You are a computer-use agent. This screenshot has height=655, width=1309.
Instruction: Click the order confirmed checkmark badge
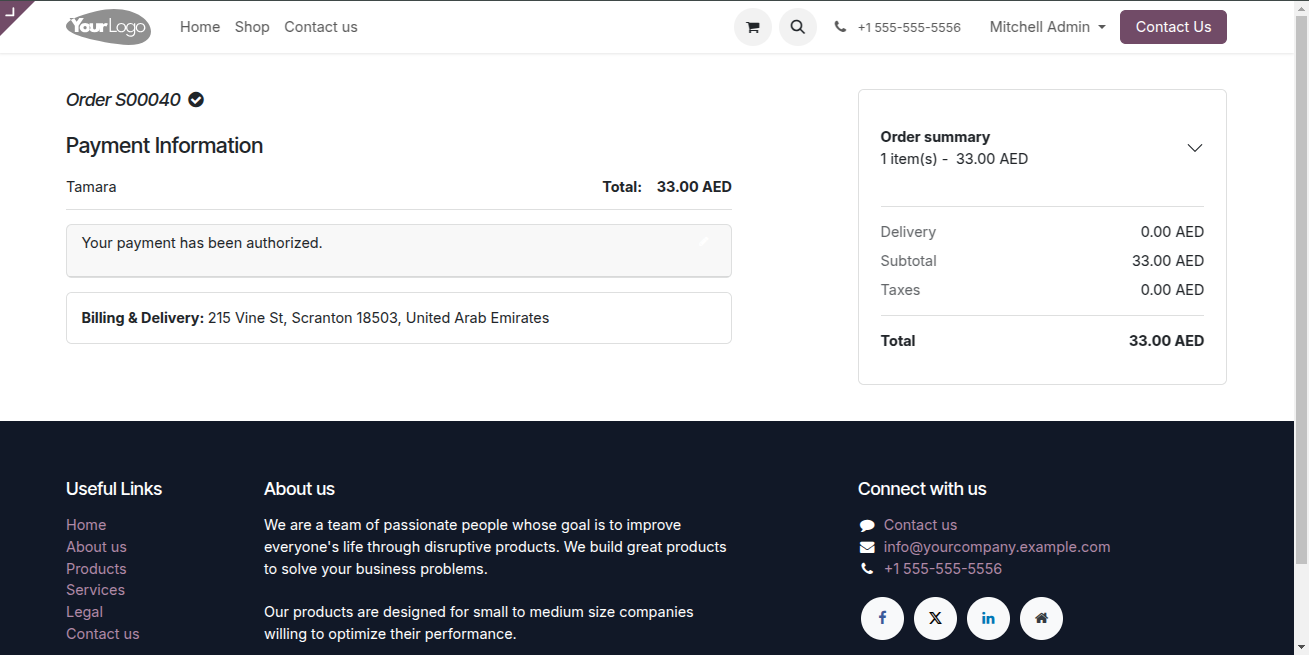click(x=196, y=100)
